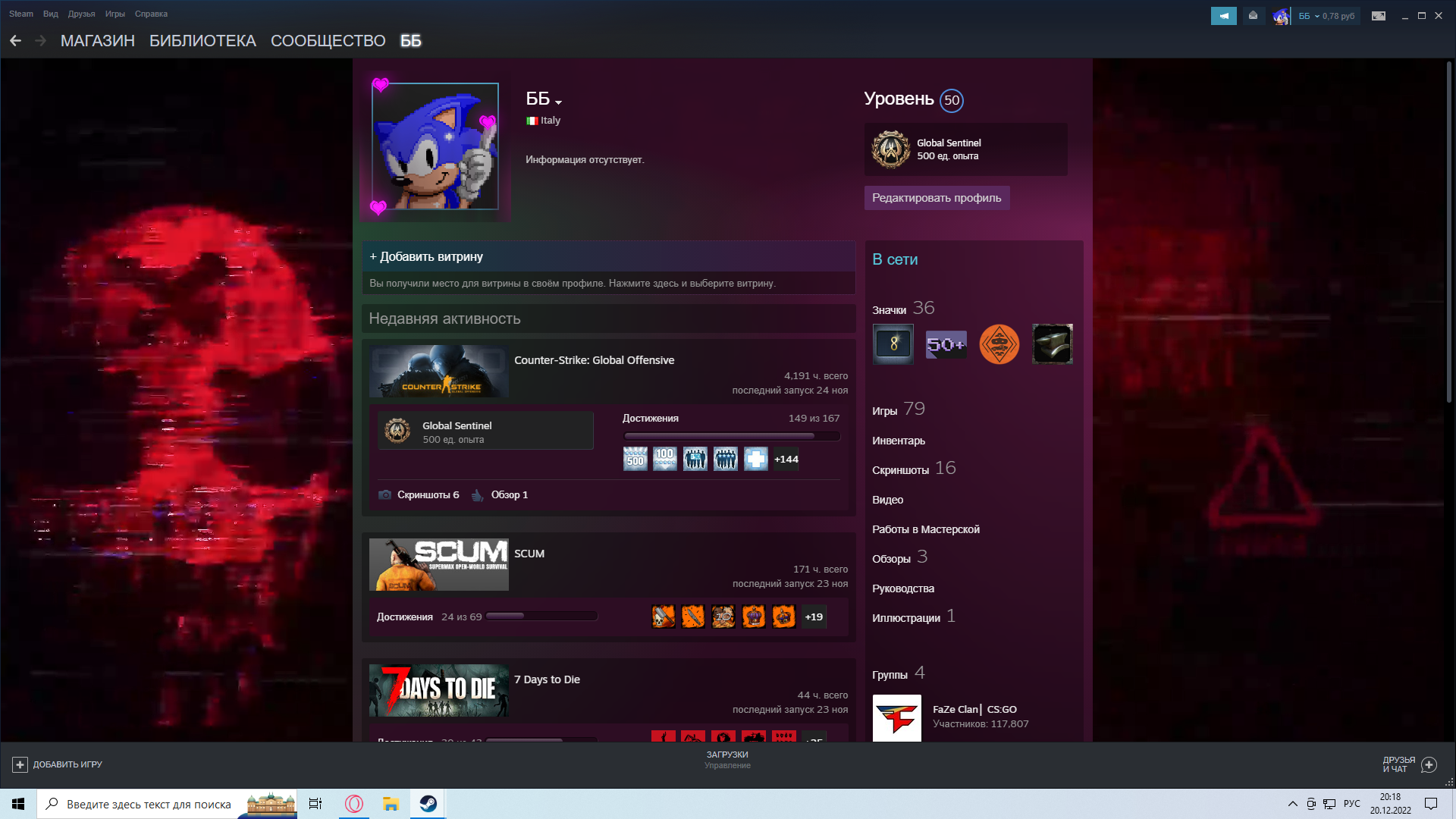Open the announcements megaphone icon

1223,16
